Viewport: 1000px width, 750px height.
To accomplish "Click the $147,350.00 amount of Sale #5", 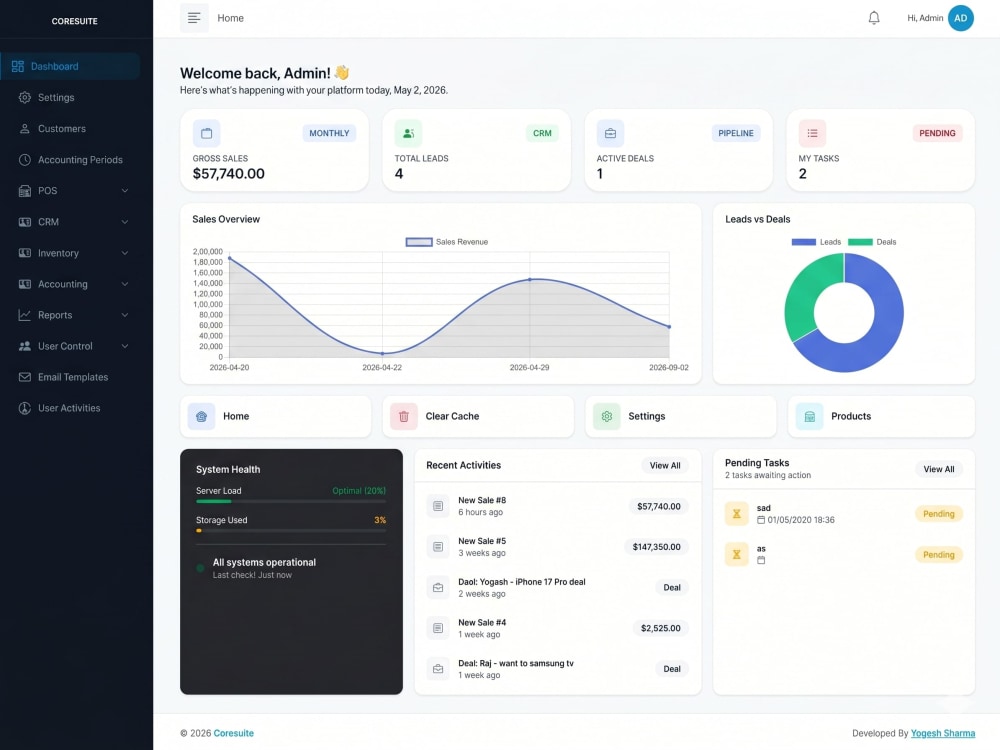I will coord(656,547).
